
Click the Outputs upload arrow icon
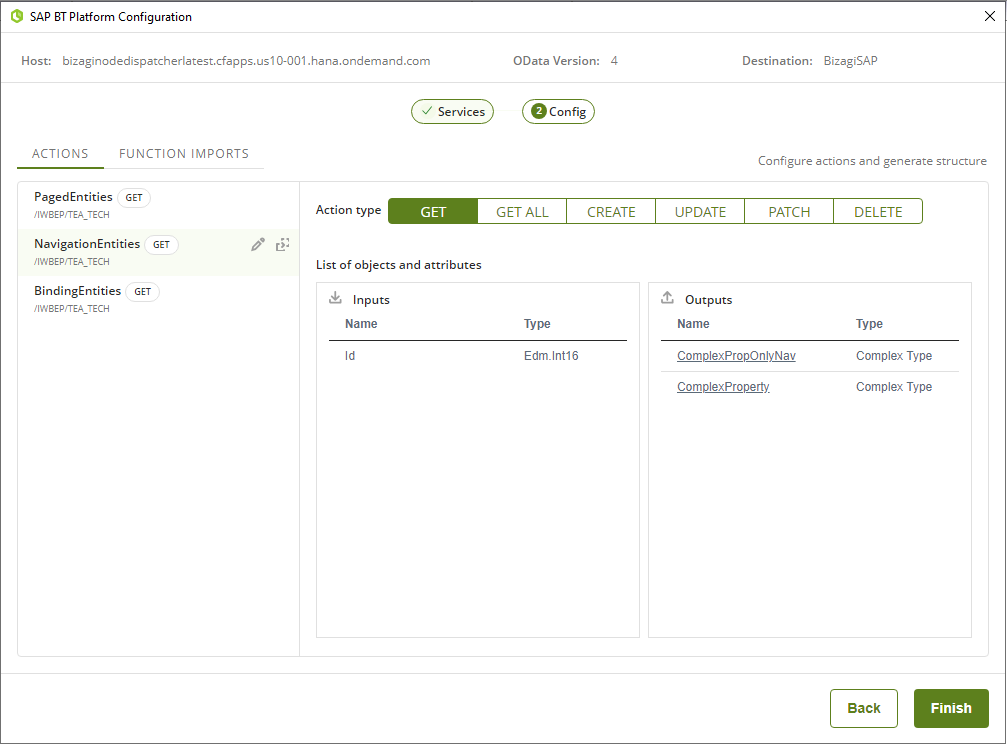[x=667, y=299]
